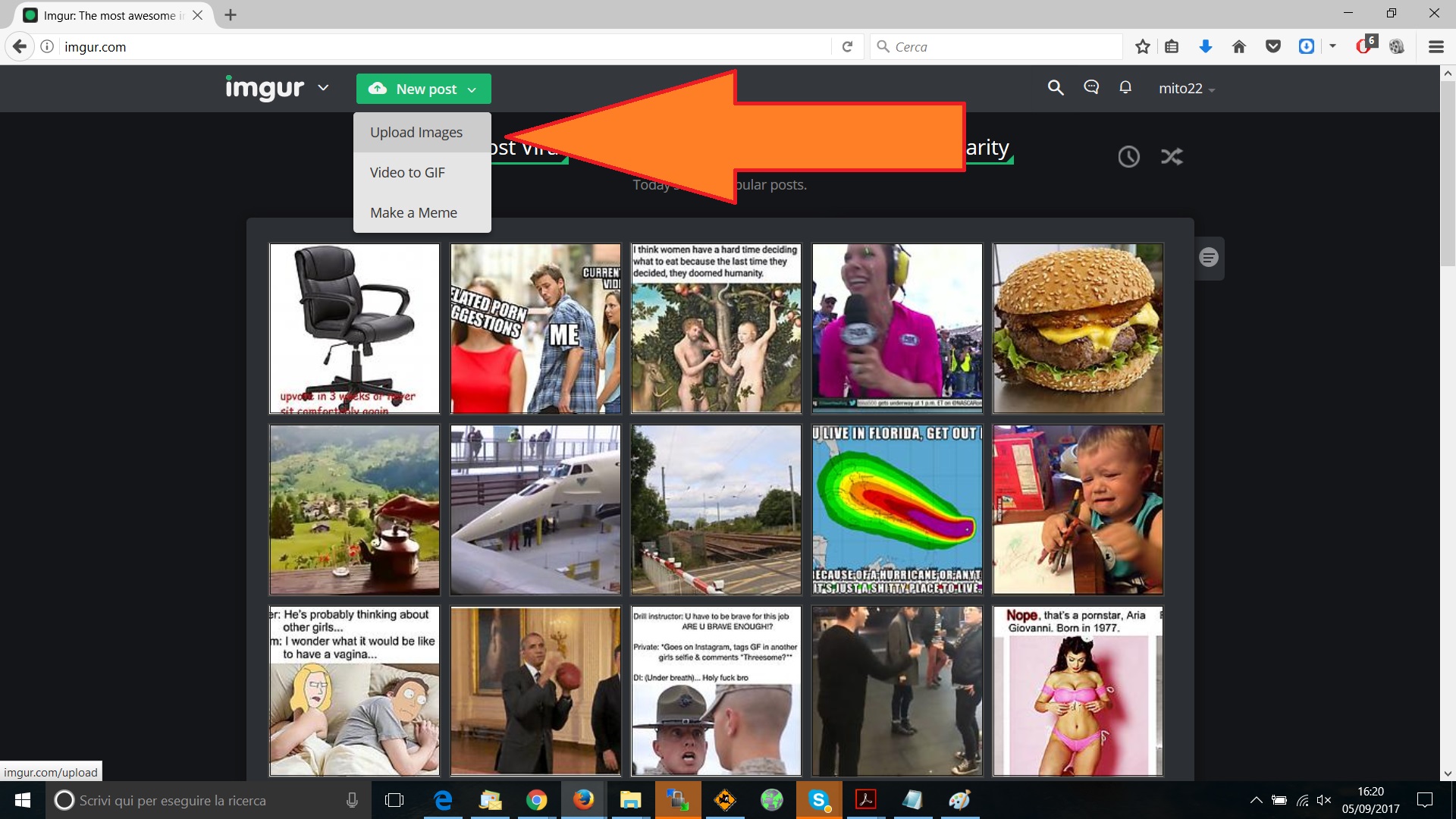Choose Make a Meme menu entry
This screenshot has height=819, width=1456.
tap(422, 212)
